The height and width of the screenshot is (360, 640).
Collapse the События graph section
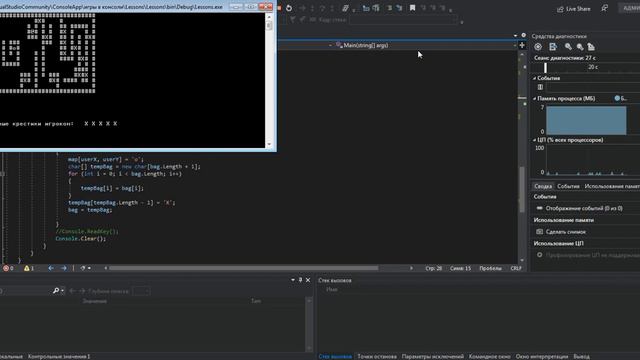[x=534, y=78]
